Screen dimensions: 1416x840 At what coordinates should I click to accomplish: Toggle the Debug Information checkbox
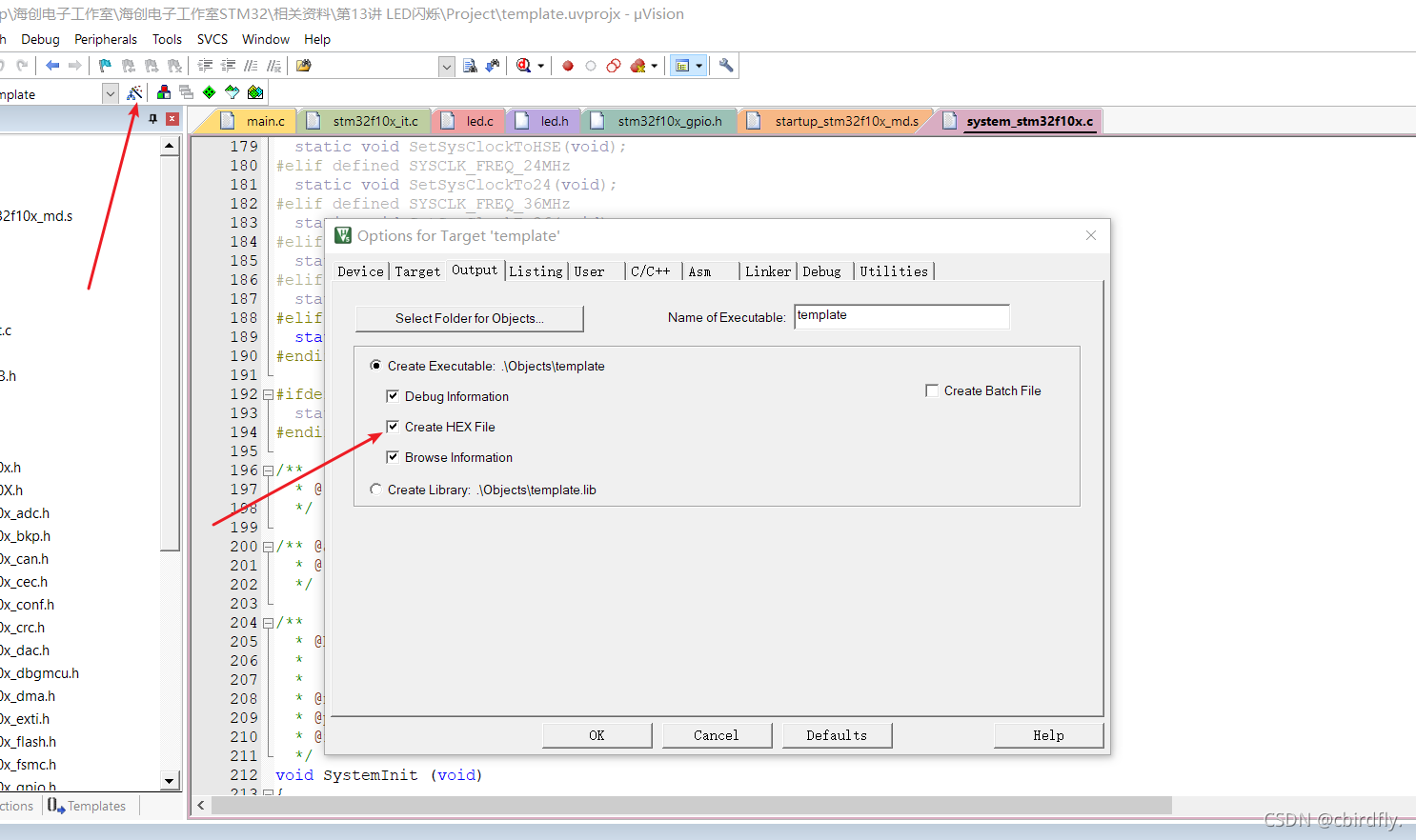[x=393, y=396]
